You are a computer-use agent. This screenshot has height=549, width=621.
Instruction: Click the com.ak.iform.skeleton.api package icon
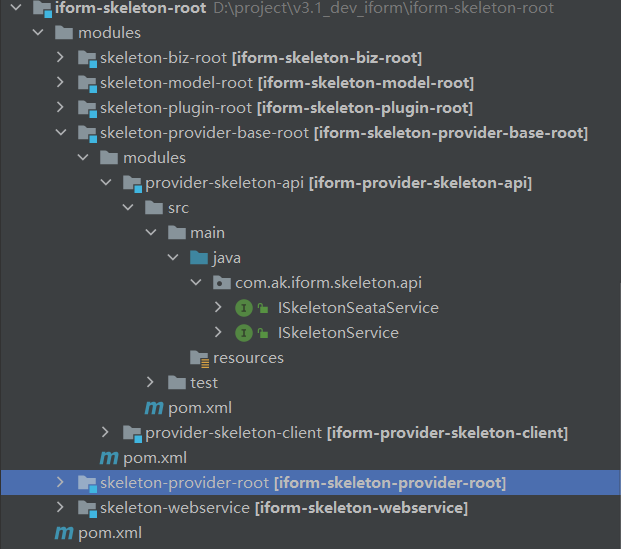[x=222, y=283]
